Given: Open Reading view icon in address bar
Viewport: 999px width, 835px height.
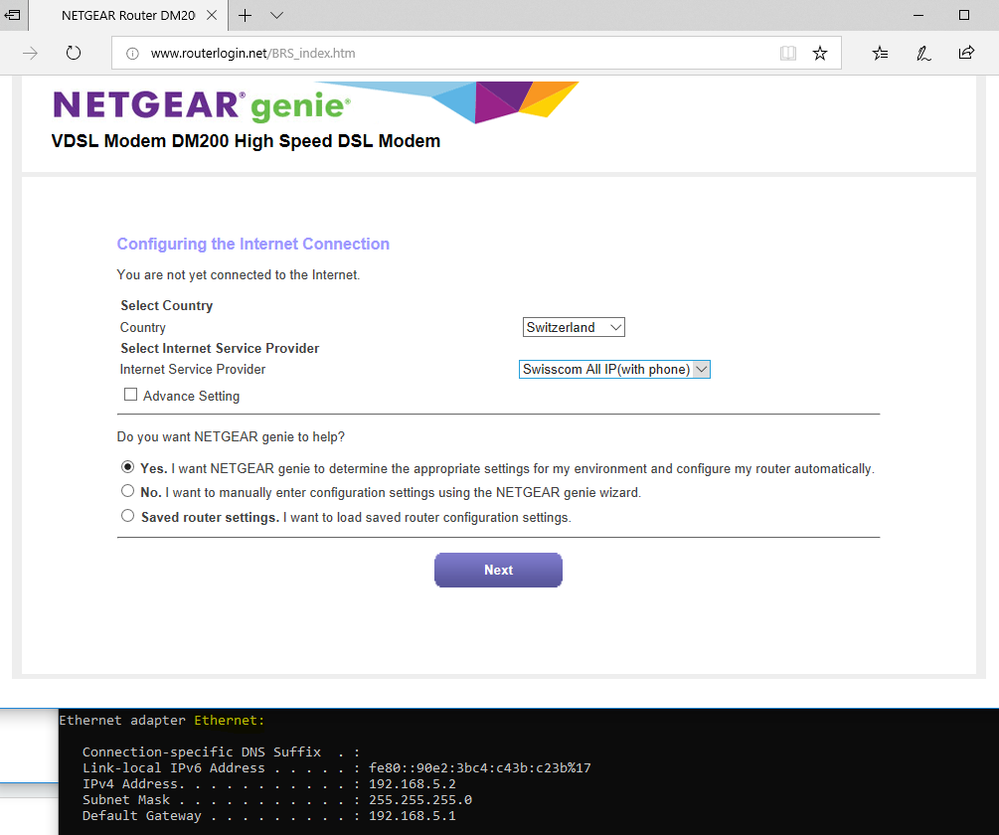Looking at the screenshot, I should coord(788,53).
